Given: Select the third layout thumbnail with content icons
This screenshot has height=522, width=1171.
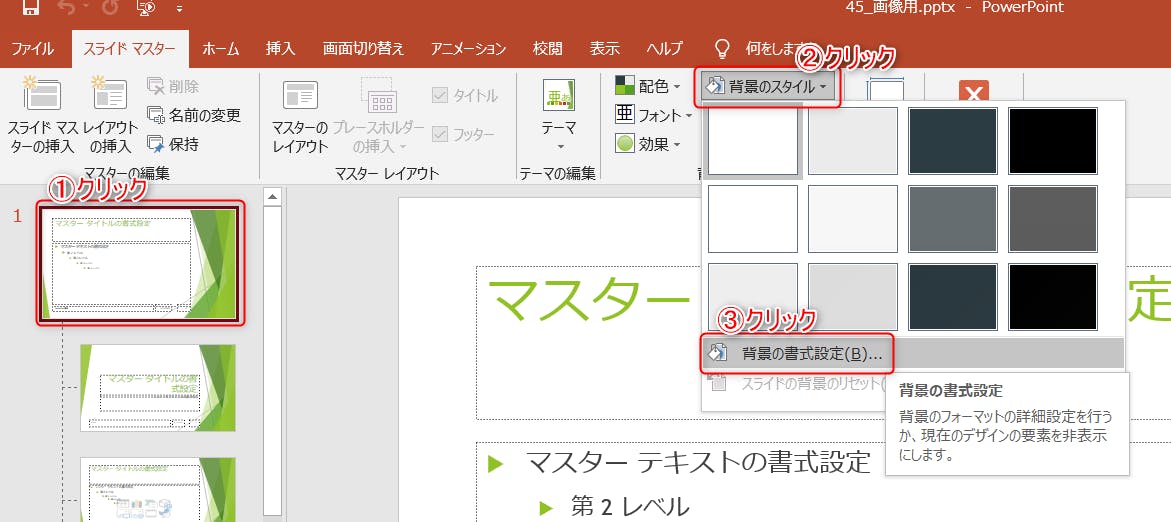Looking at the screenshot, I should click(158, 489).
